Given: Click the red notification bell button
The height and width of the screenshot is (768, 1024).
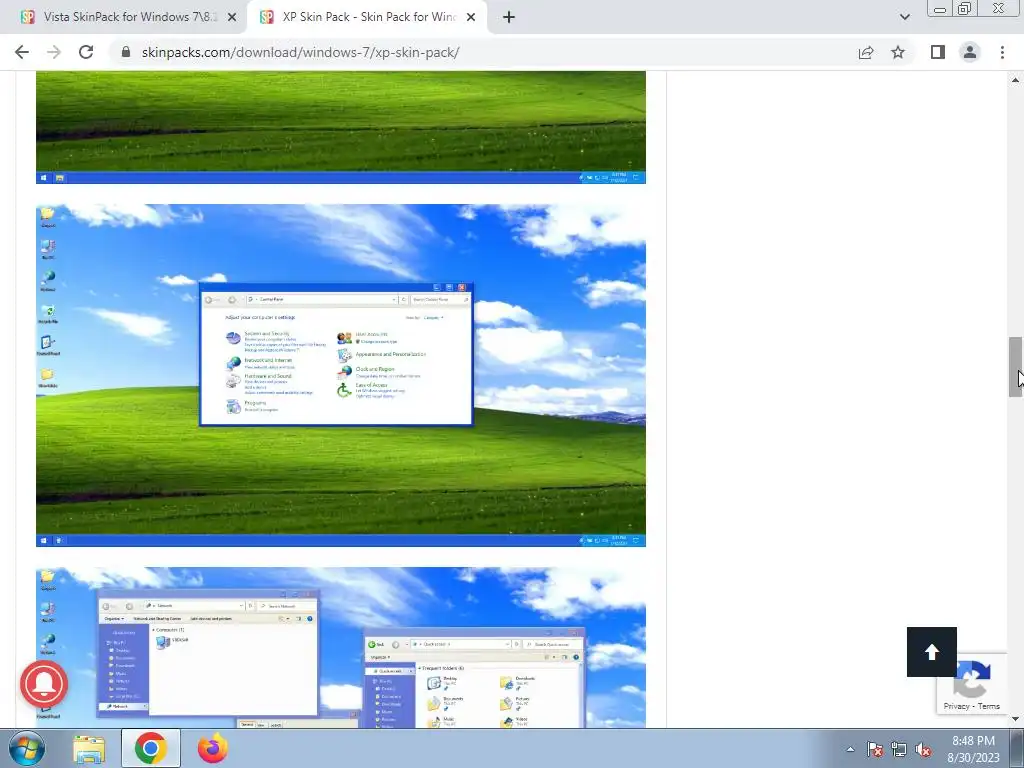Looking at the screenshot, I should (44, 684).
